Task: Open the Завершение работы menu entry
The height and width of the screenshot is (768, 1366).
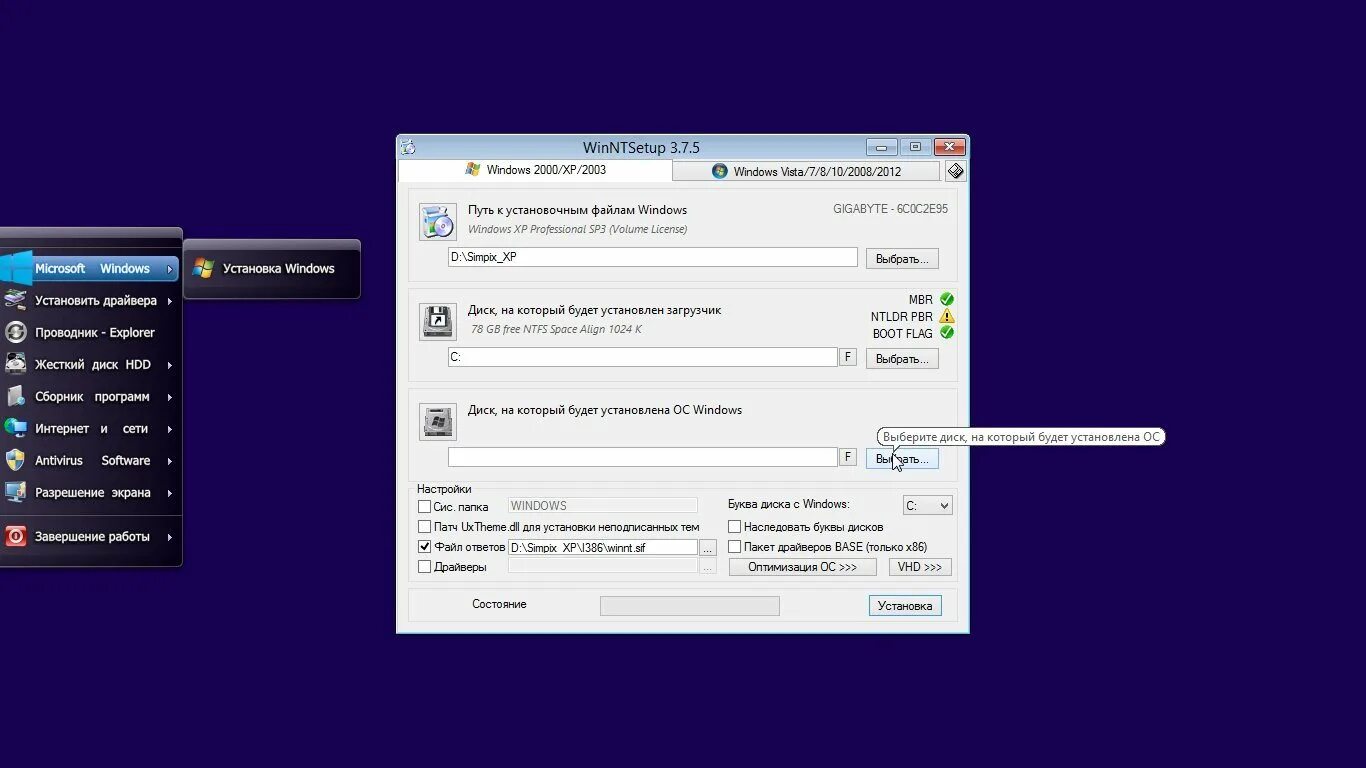Action: click(x=90, y=536)
